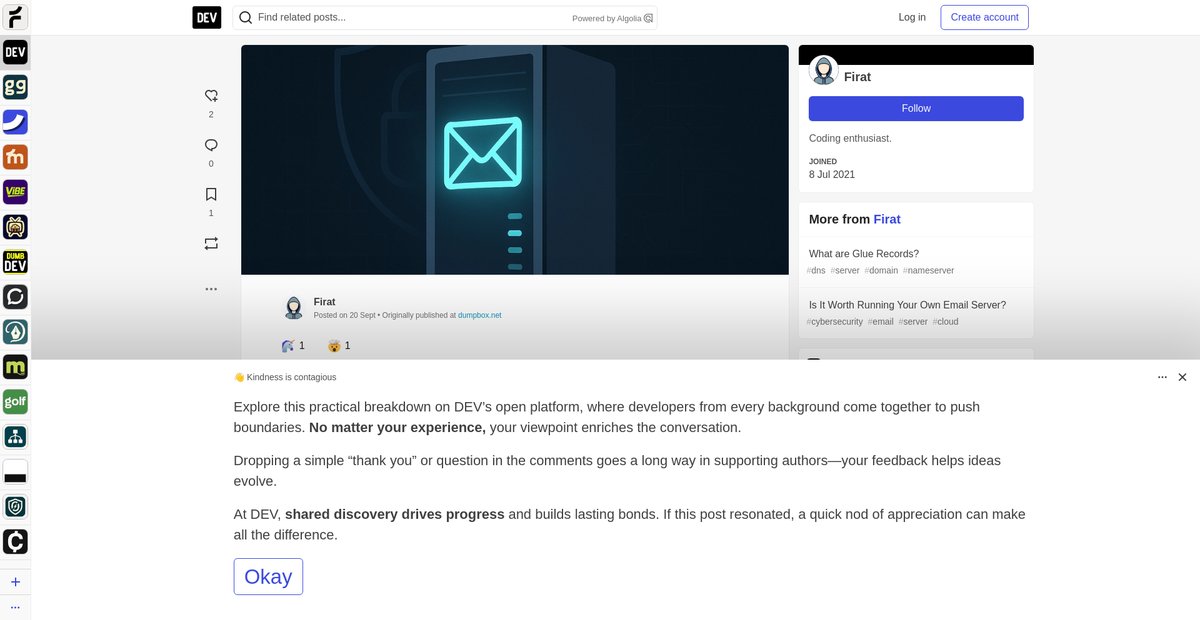Open the black 'C' community icon
Viewport: 1200px width, 620px height.
point(15,542)
